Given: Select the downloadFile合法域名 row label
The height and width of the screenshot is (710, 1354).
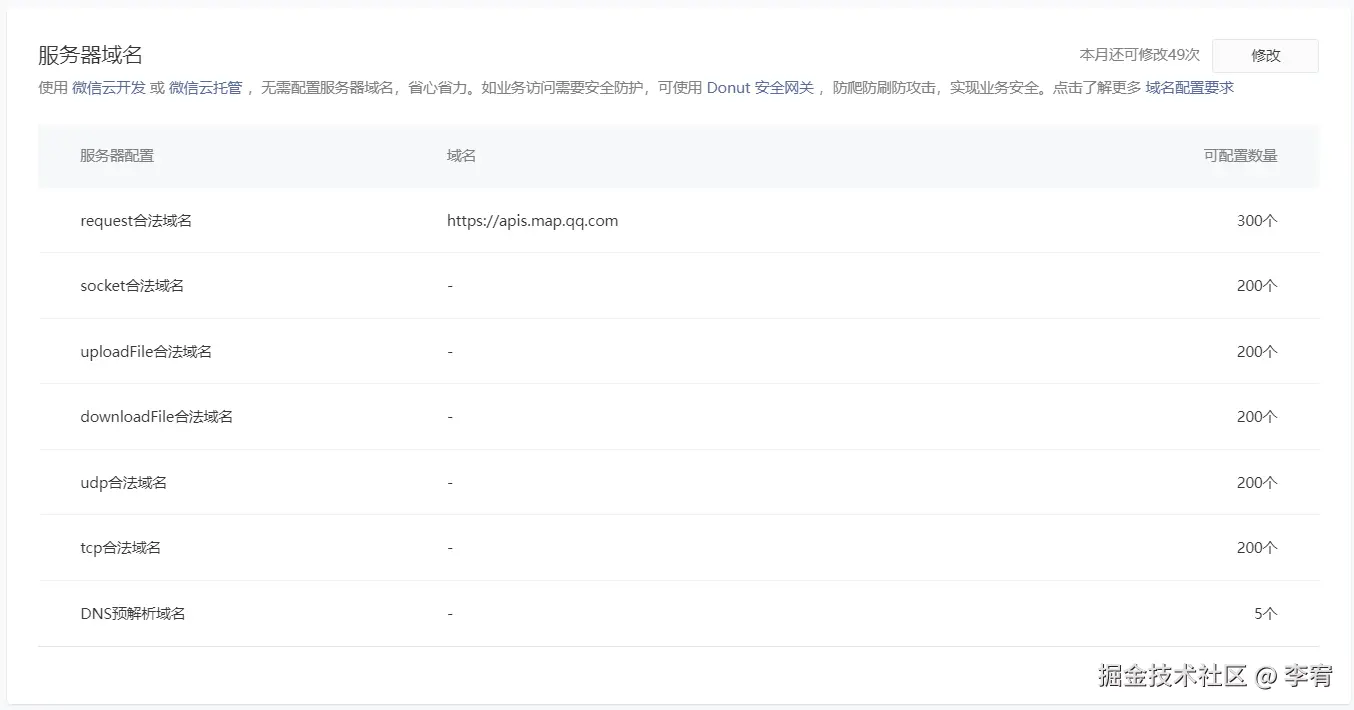Looking at the screenshot, I should tap(156, 417).
